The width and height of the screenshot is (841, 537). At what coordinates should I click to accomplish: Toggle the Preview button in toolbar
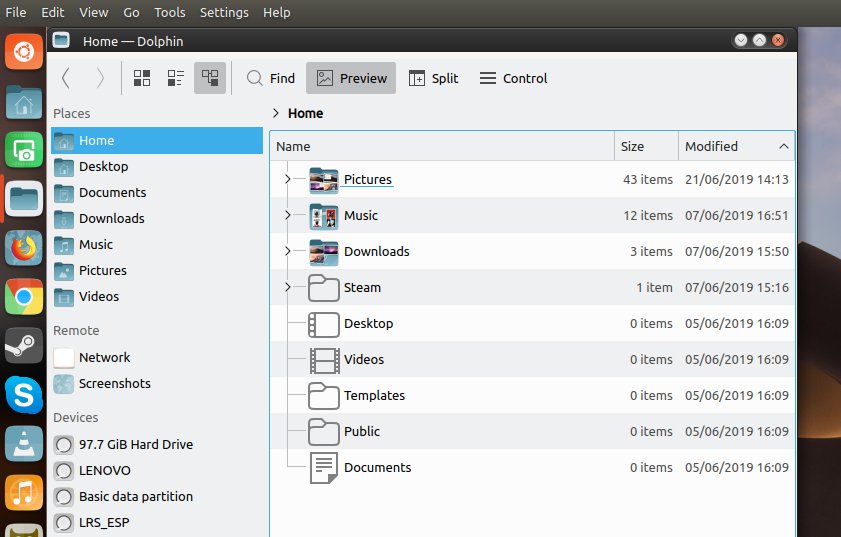click(351, 78)
